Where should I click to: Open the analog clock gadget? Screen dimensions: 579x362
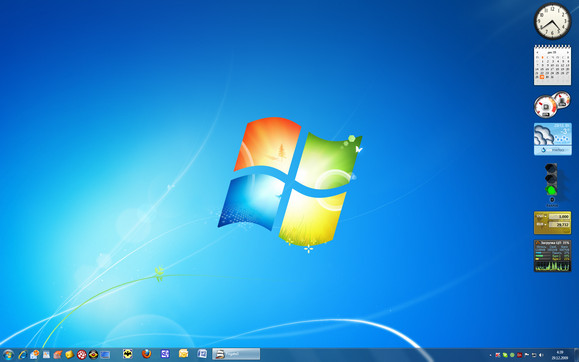click(552, 21)
